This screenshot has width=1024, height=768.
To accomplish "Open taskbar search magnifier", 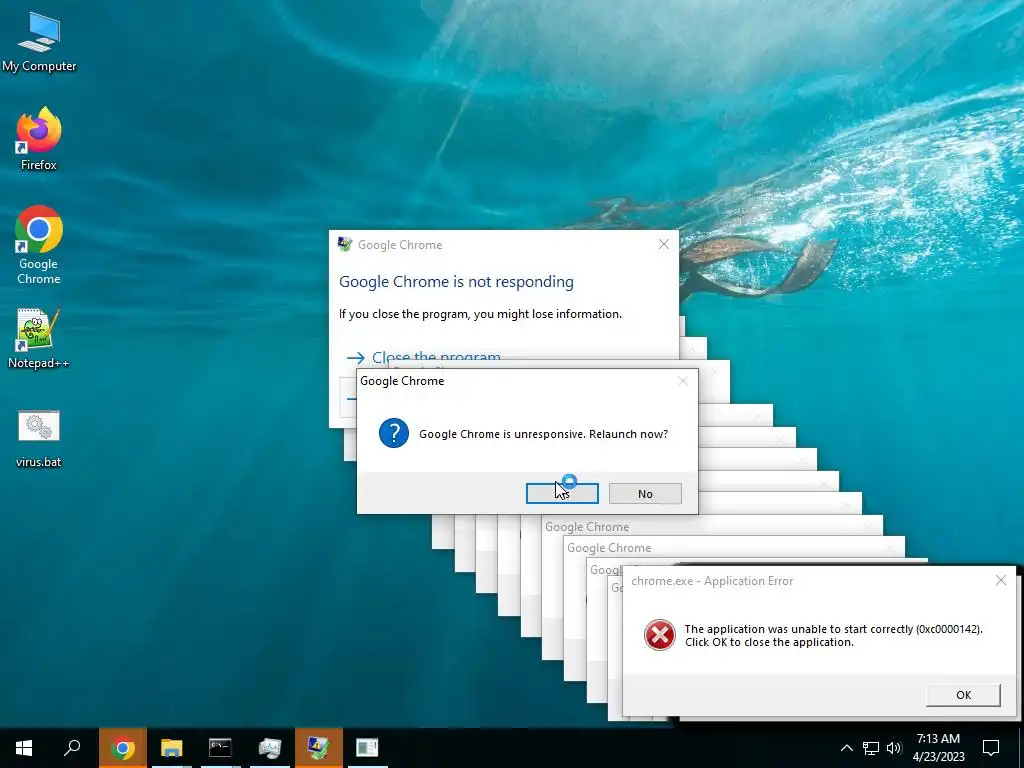I will (x=72, y=748).
